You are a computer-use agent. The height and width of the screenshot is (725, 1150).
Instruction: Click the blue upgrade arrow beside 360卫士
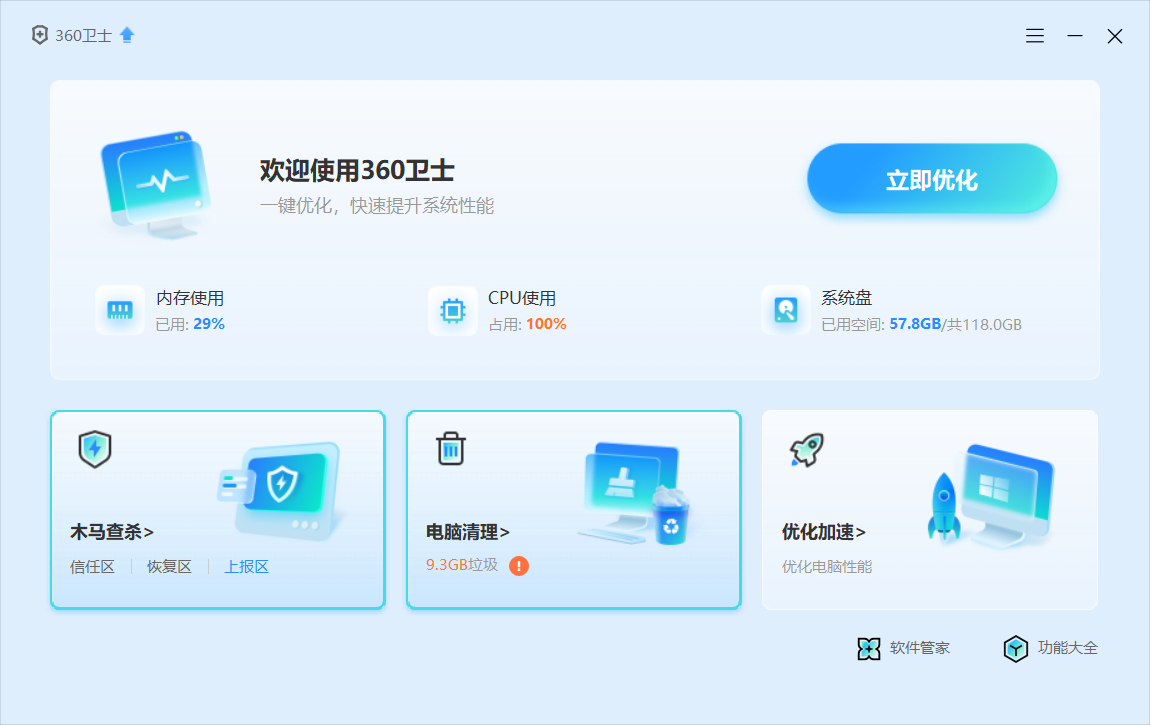click(x=126, y=34)
